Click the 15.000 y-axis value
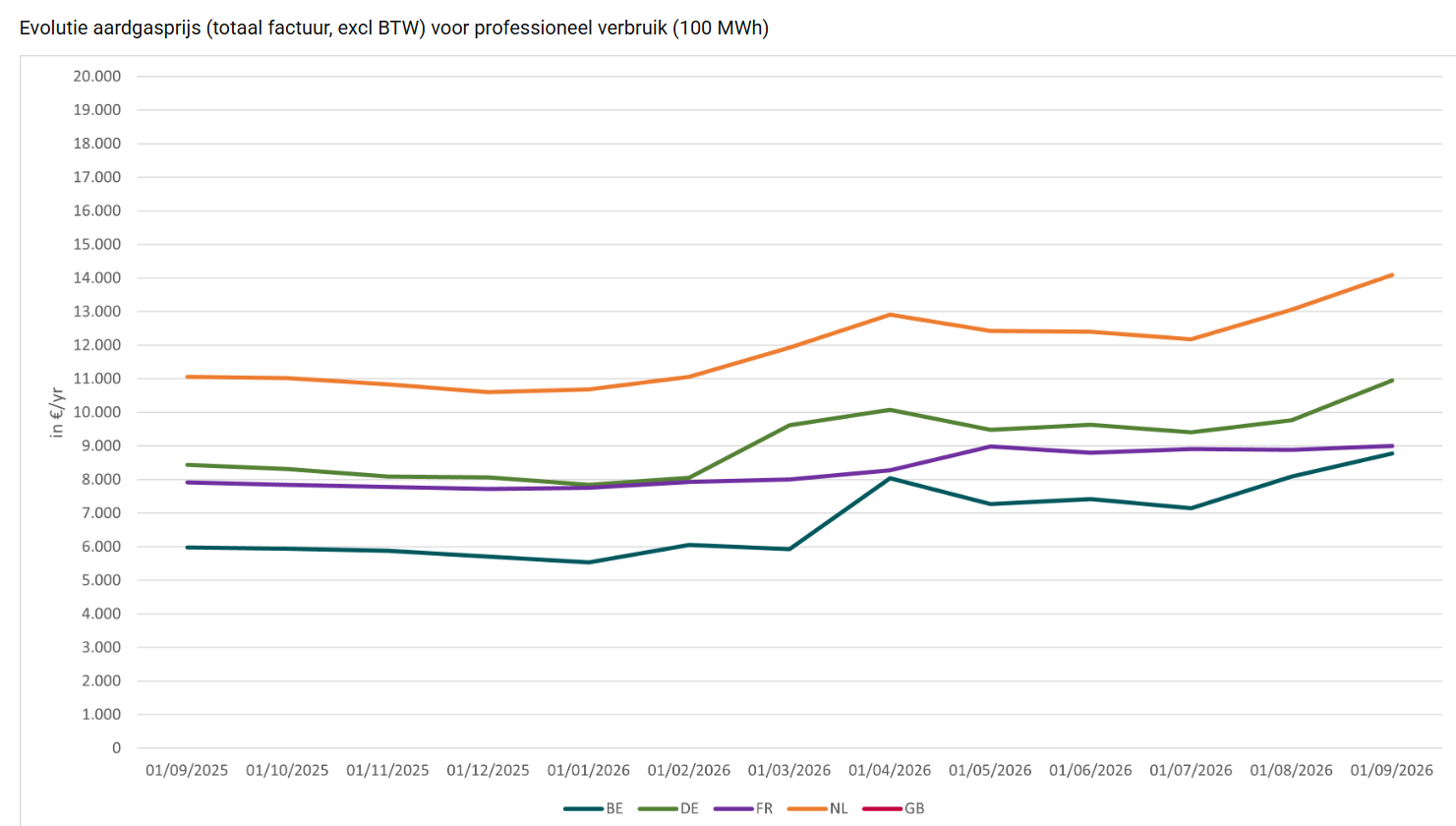 point(97,244)
